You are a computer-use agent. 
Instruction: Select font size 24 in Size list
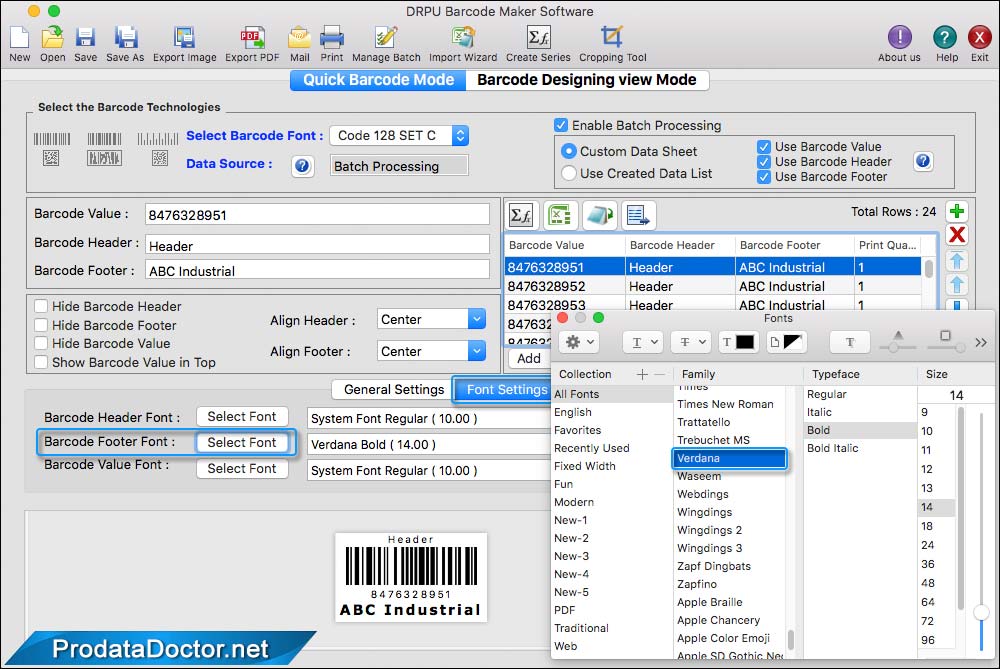tap(927, 545)
